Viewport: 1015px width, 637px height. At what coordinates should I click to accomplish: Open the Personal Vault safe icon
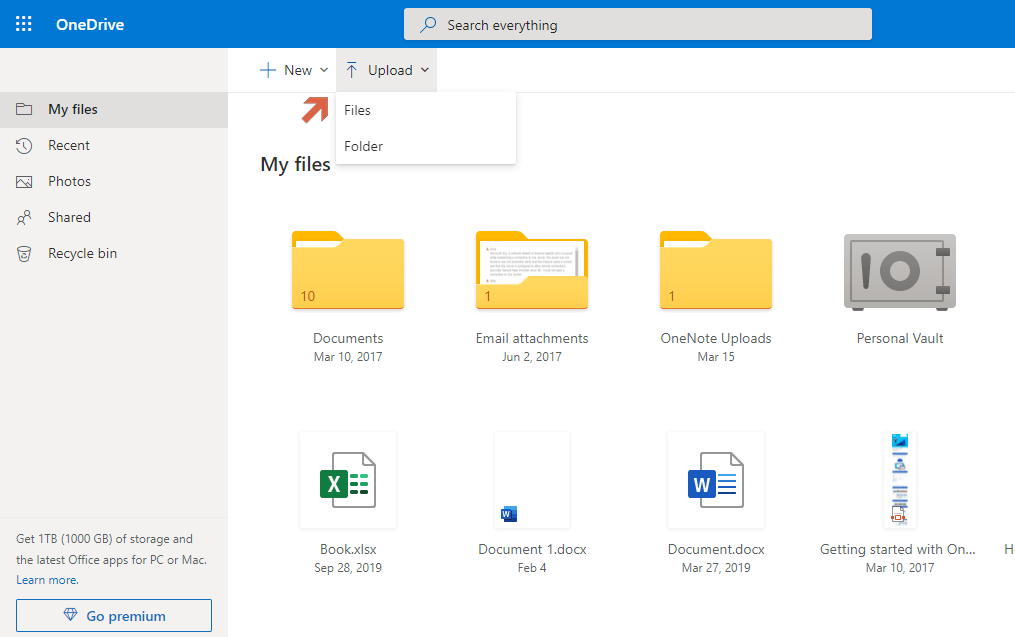(x=900, y=272)
